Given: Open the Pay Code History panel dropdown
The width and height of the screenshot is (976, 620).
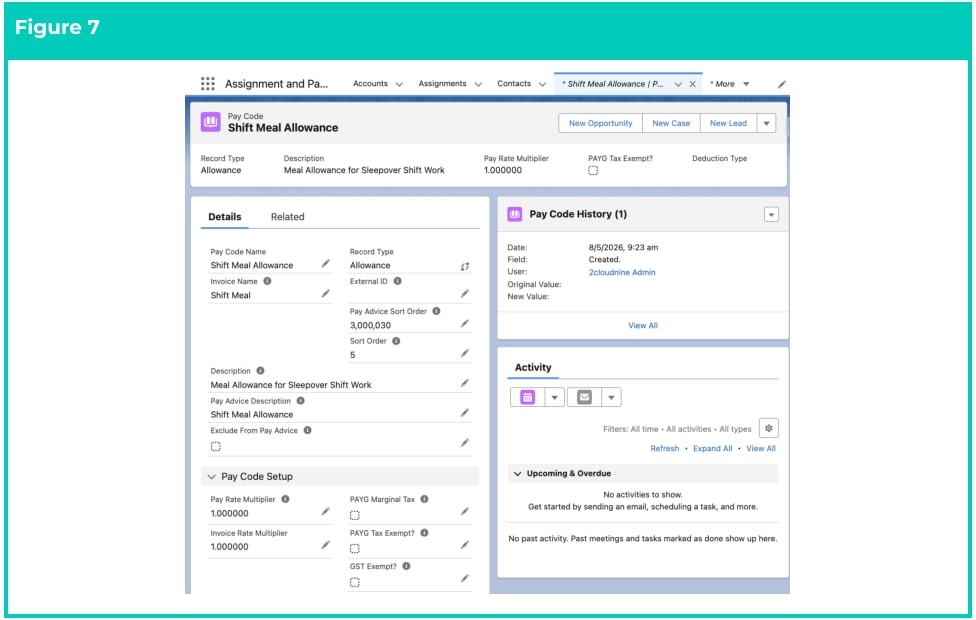Looking at the screenshot, I should 771,215.
